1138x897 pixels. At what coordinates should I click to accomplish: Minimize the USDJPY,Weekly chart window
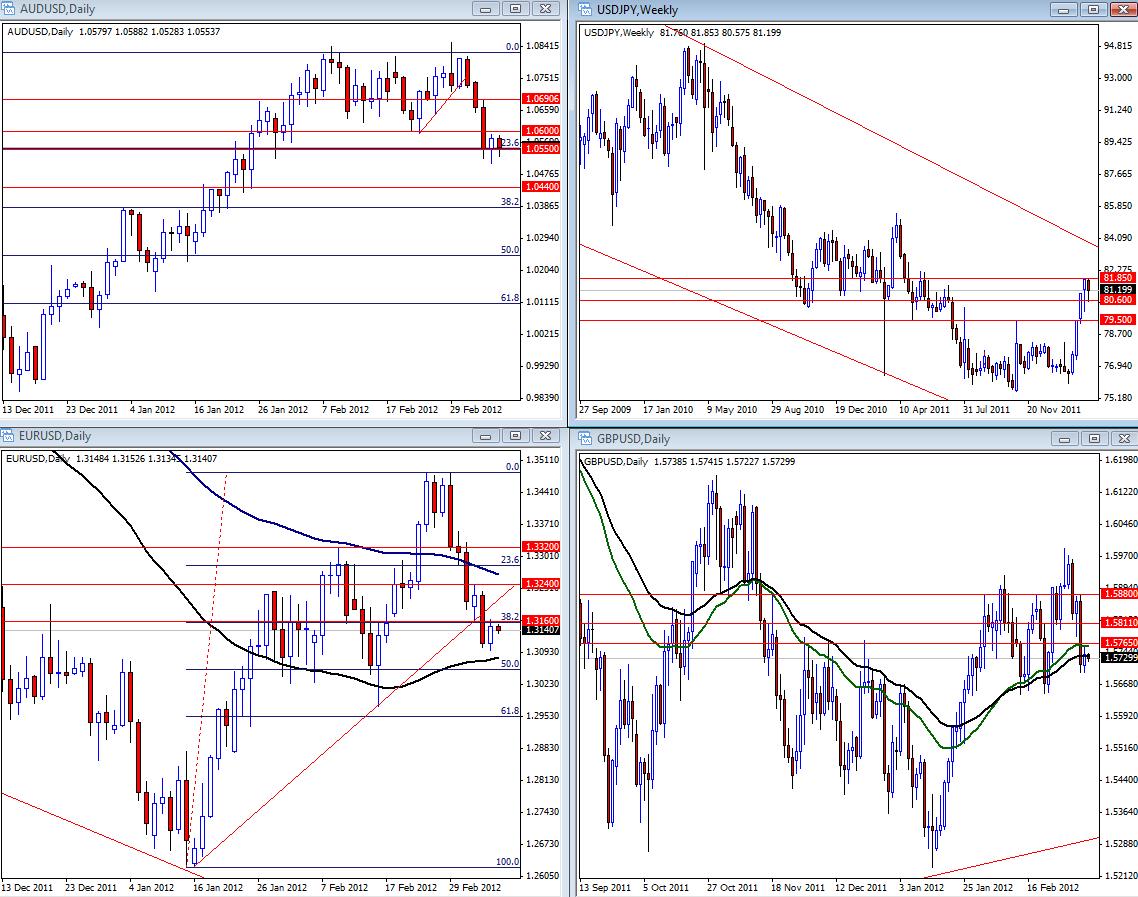click(x=1063, y=9)
